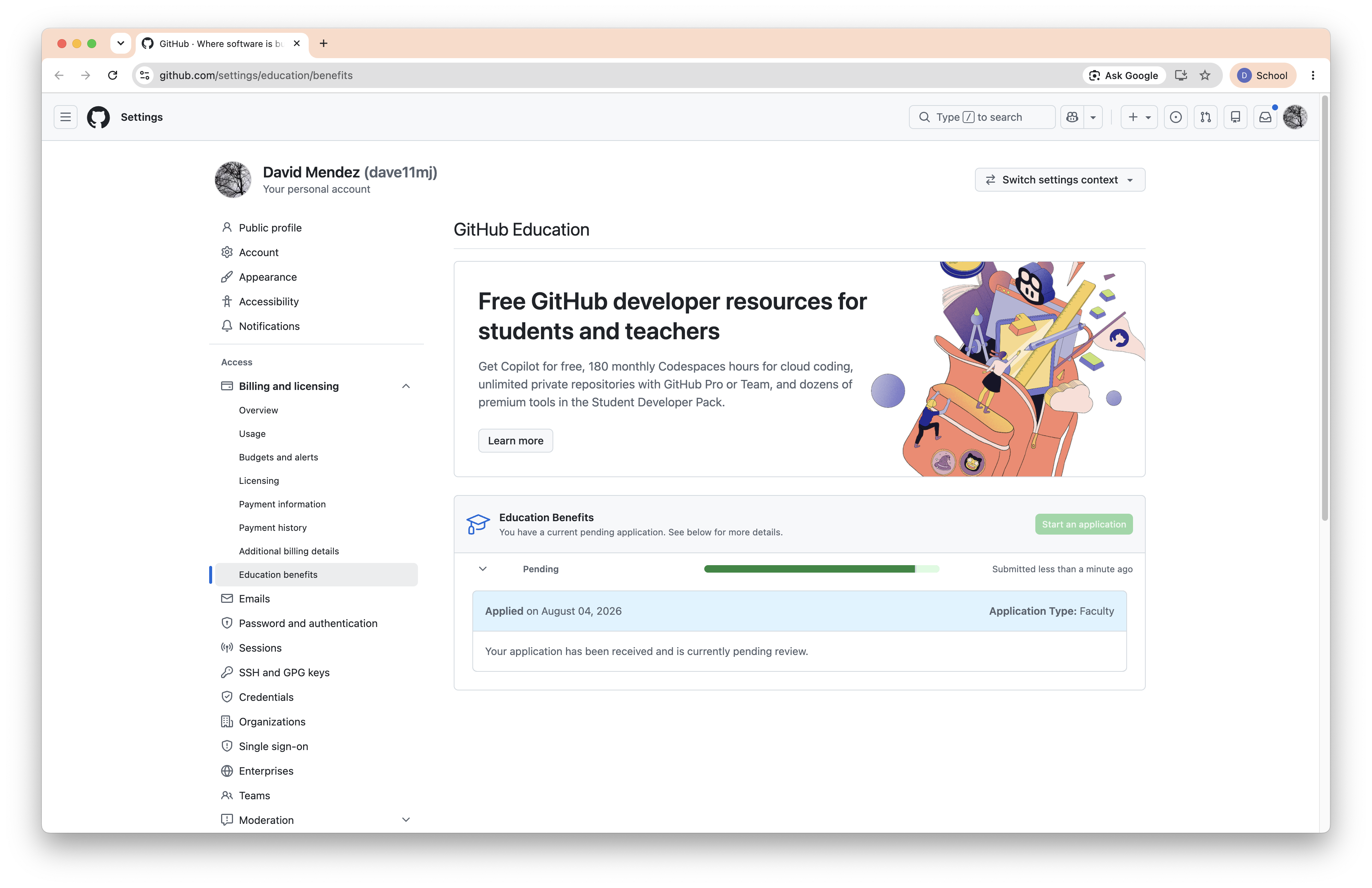Select Education benefits in sidebar
1372x888 pixels.
pos(317,574)
